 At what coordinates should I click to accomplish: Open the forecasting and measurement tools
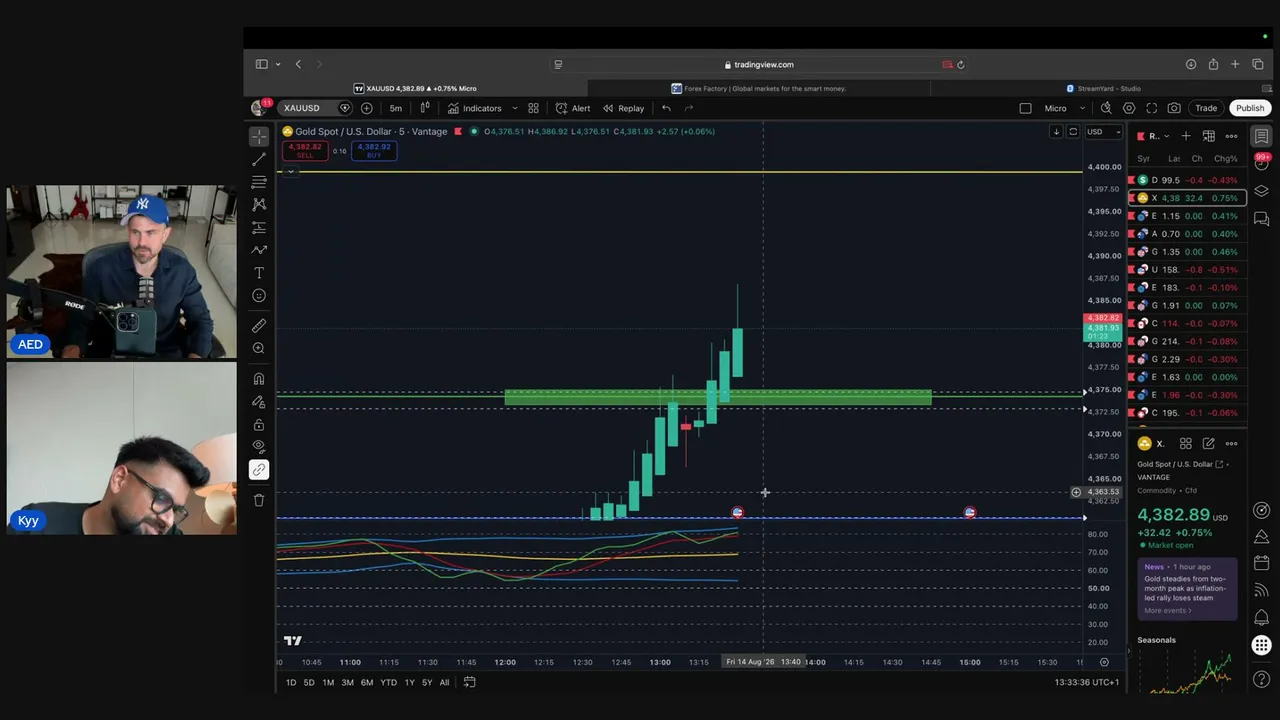[259, 227]
